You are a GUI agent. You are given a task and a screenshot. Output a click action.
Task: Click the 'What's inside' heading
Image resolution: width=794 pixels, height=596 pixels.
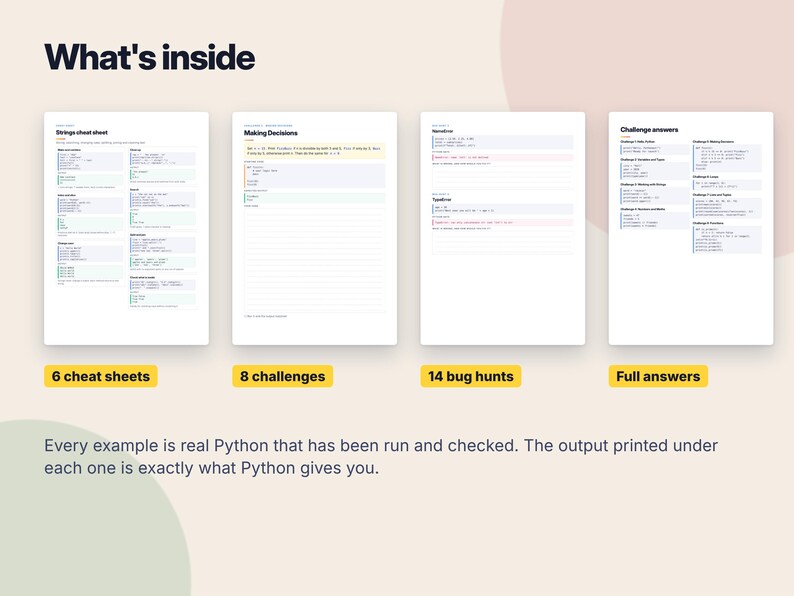pos(150,57)
